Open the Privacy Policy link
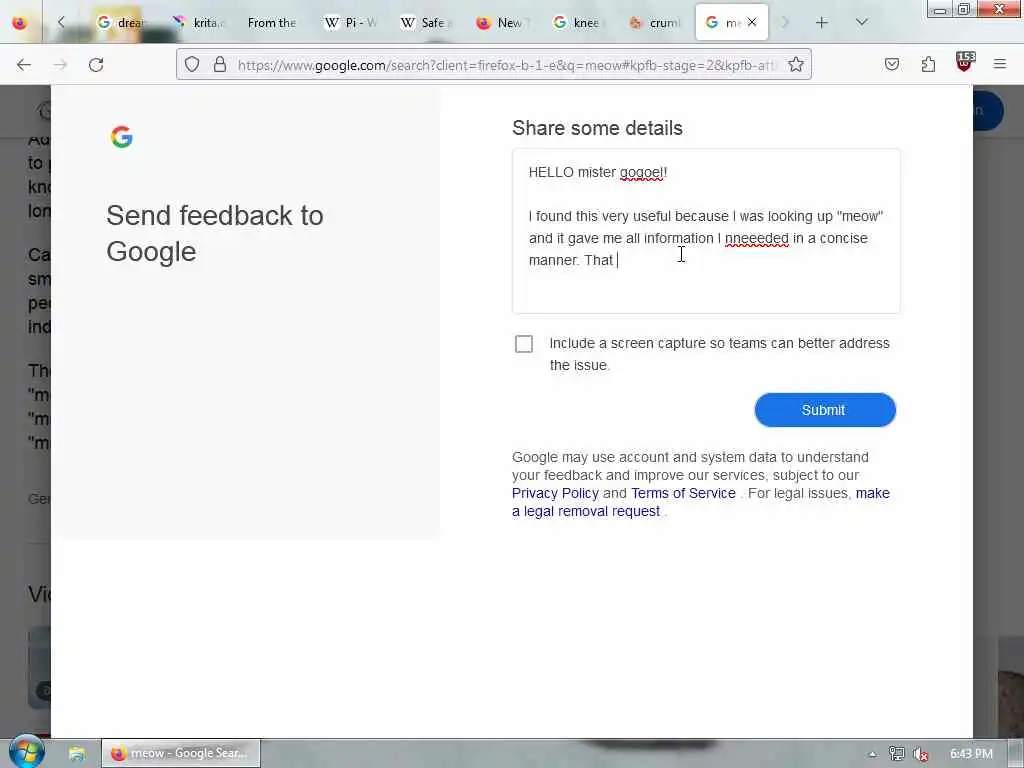1024x768 pixels. [555, 493]
